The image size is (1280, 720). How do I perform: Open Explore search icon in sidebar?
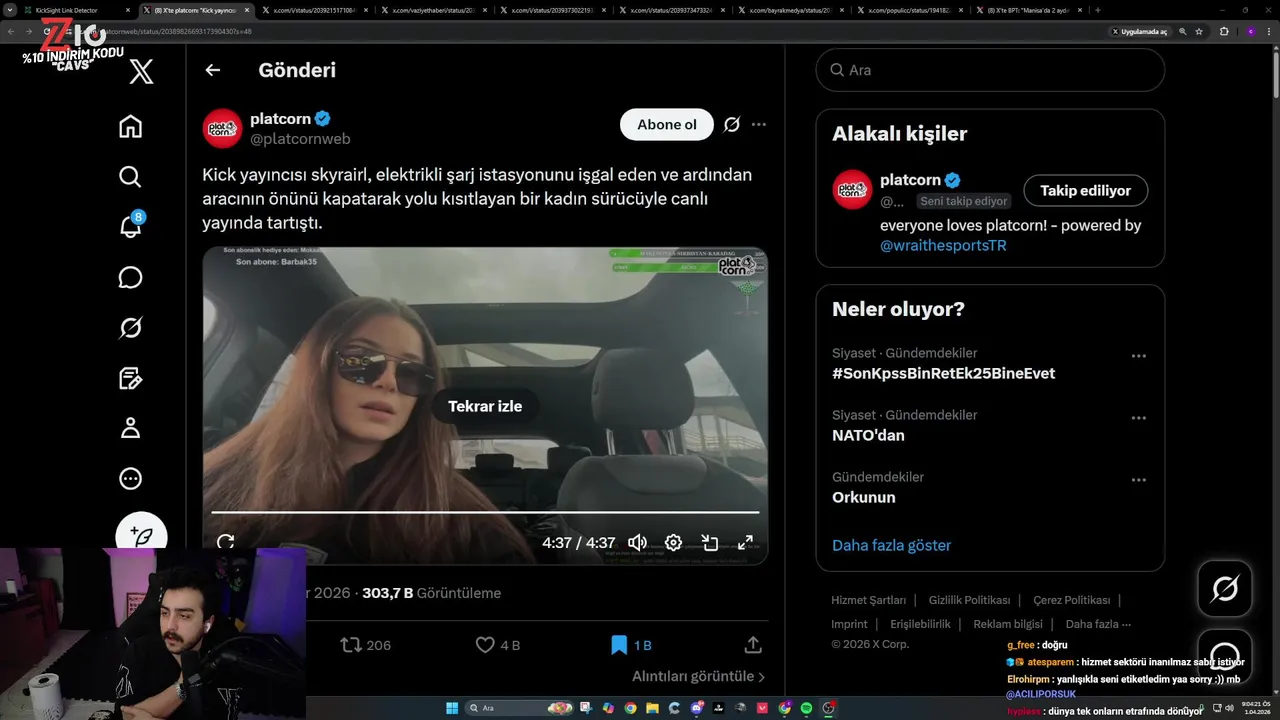click(130, 177)
